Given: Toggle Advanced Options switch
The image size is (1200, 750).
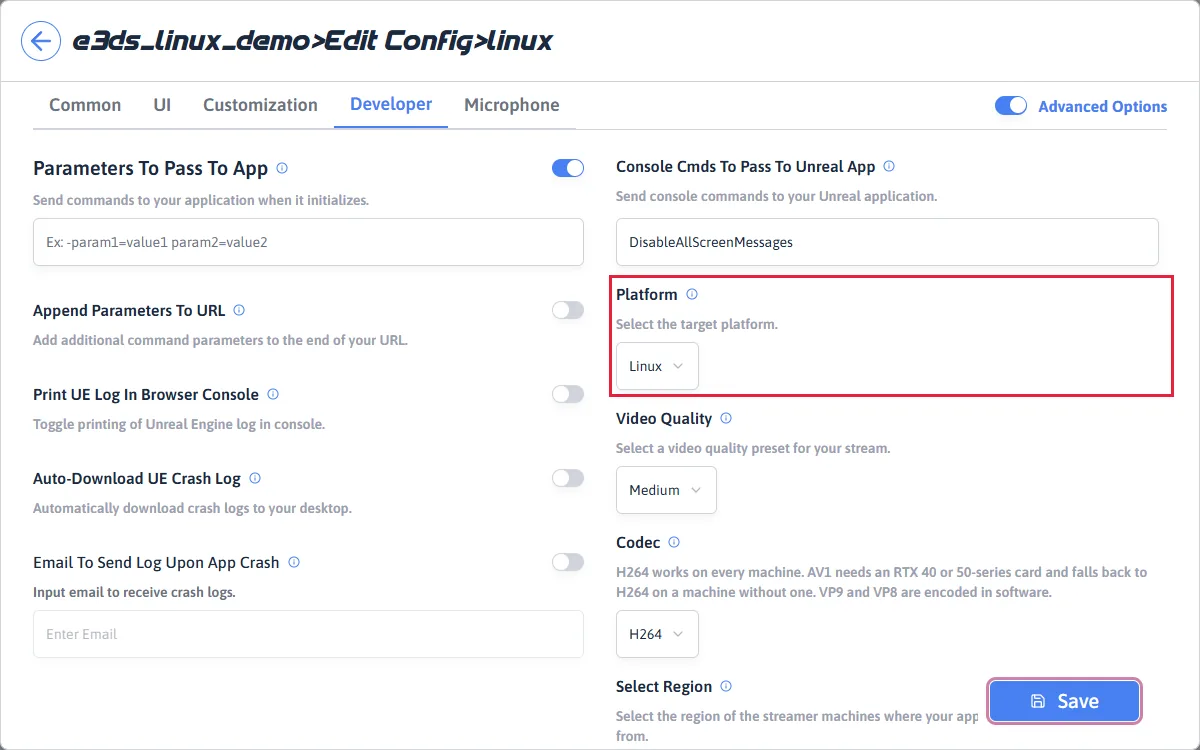Looking at the screenshot, I should coord(1011,106).
